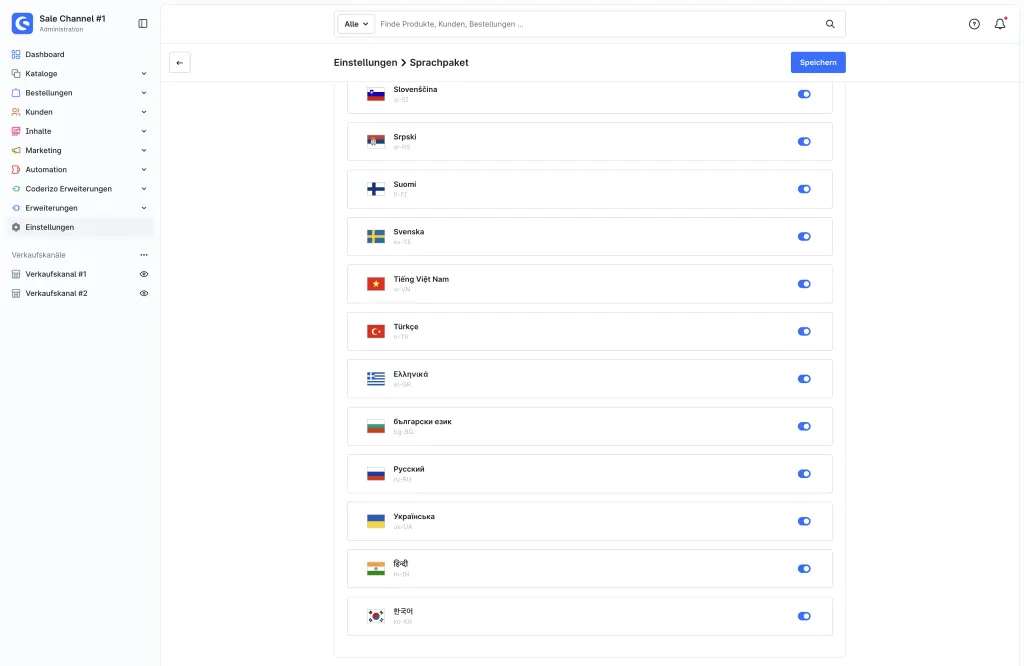Turn off the Suomi language toggle
The image size is (1024, 666).
click(x=804, y=189)
